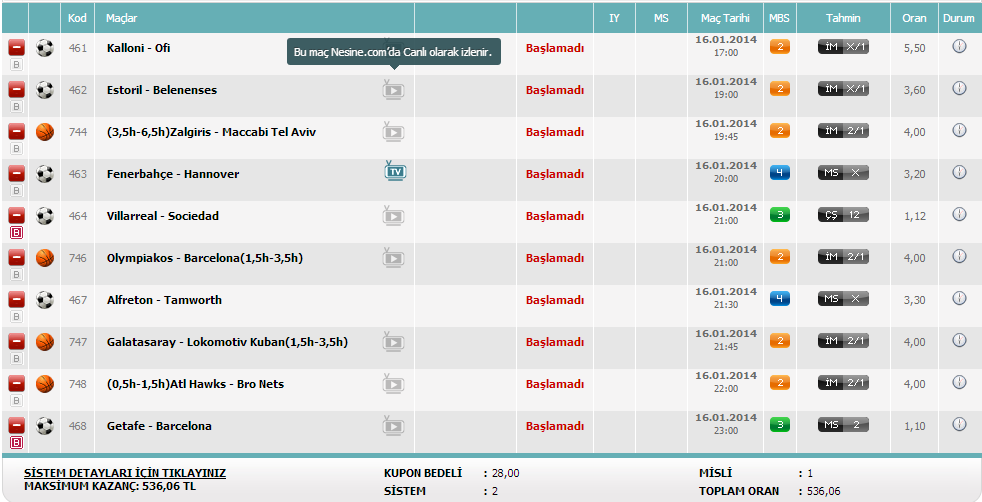Click the Galatasaray - Lokomotiv Kuban match name
The height and width of the screenshot is (502, 982).
tap(227, 342)
